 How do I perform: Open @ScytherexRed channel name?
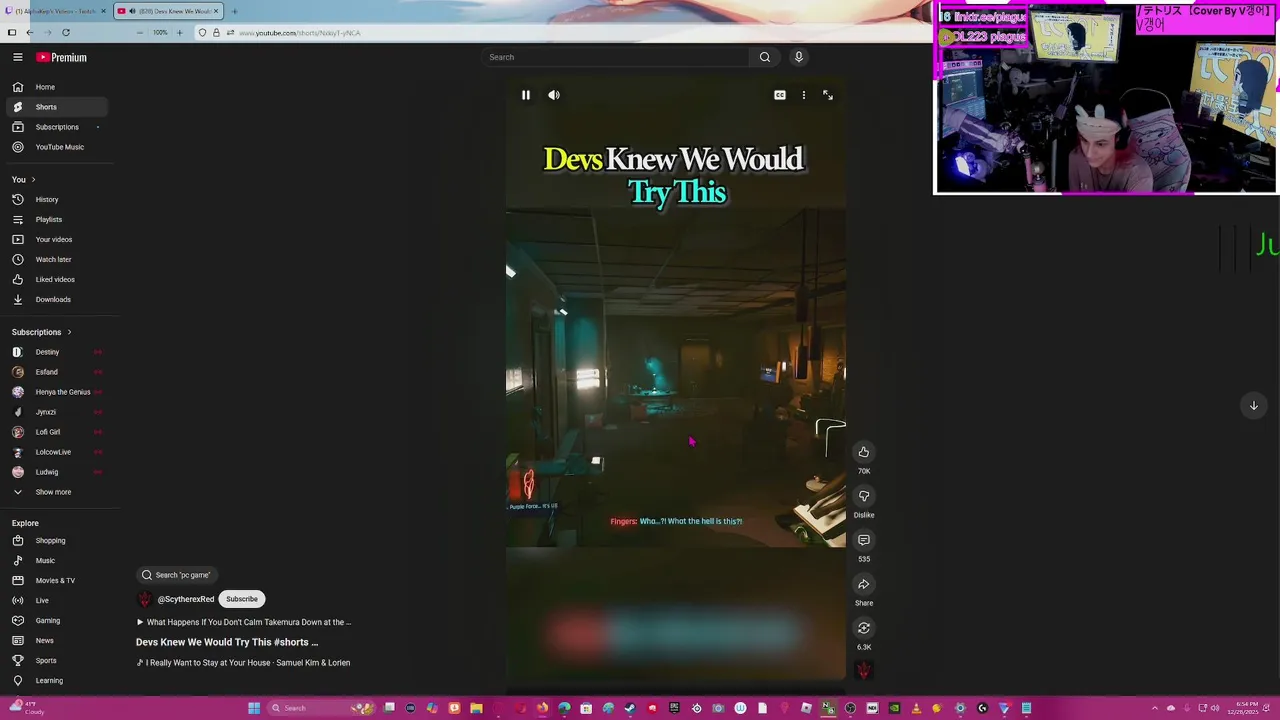(186, 599)
